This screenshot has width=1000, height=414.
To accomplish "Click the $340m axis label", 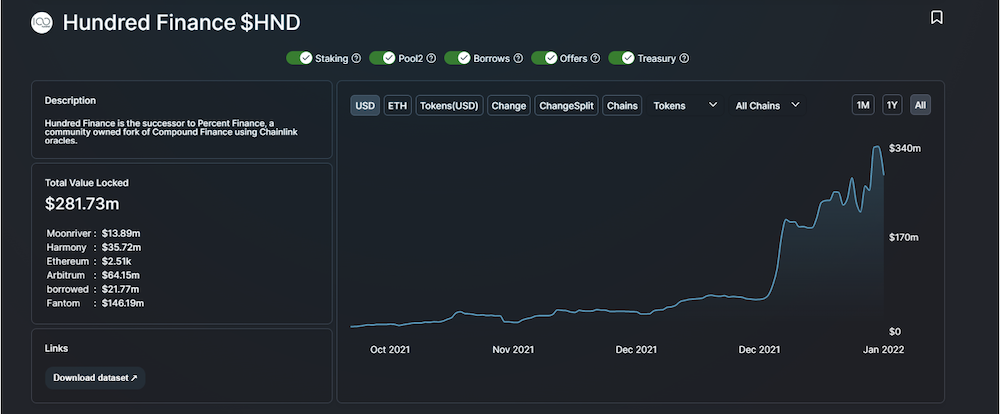I will pos(905,148).
